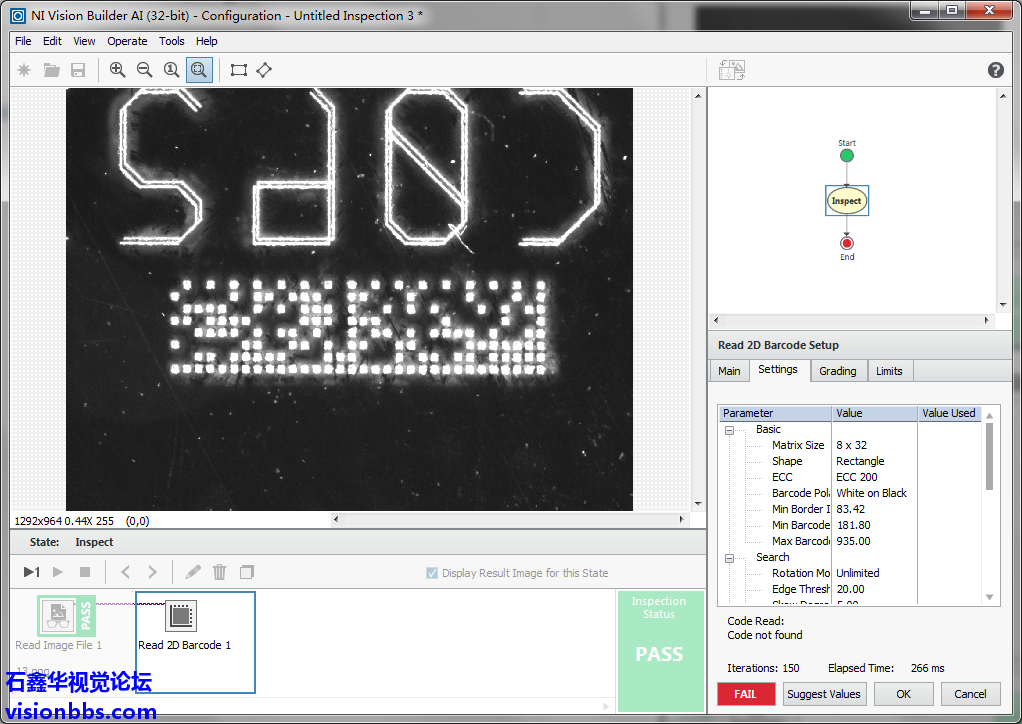
Task: Toggle the Zoom to Fit icon
Action: [x=199, y=70]
